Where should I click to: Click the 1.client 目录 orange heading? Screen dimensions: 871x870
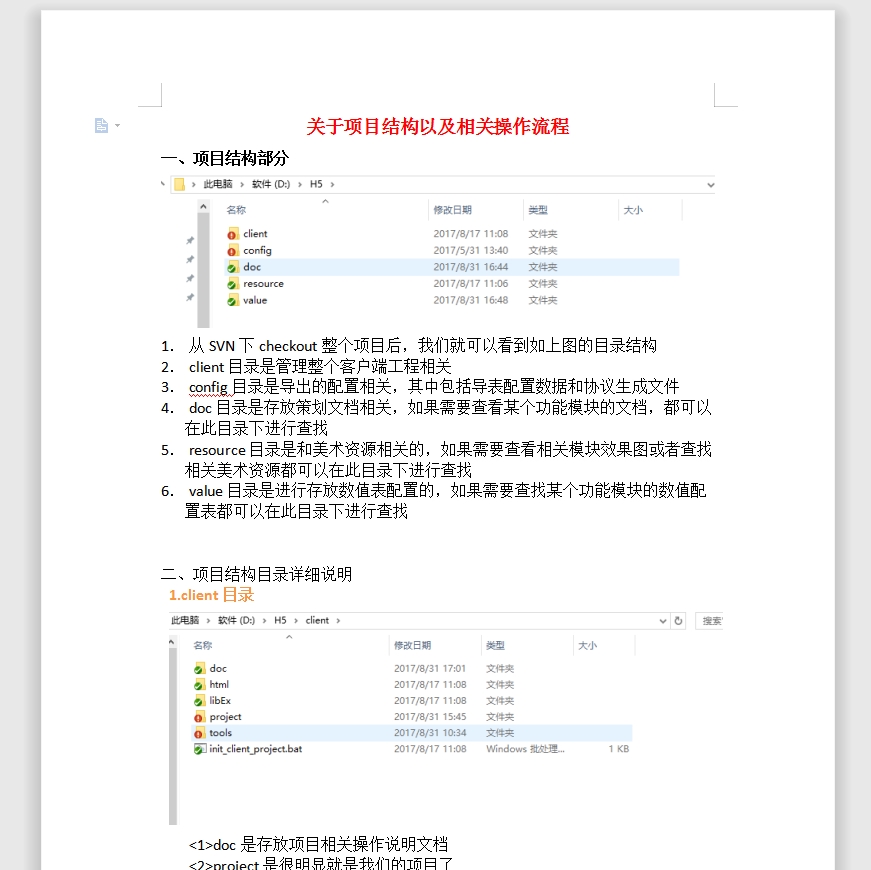point(211,595)
